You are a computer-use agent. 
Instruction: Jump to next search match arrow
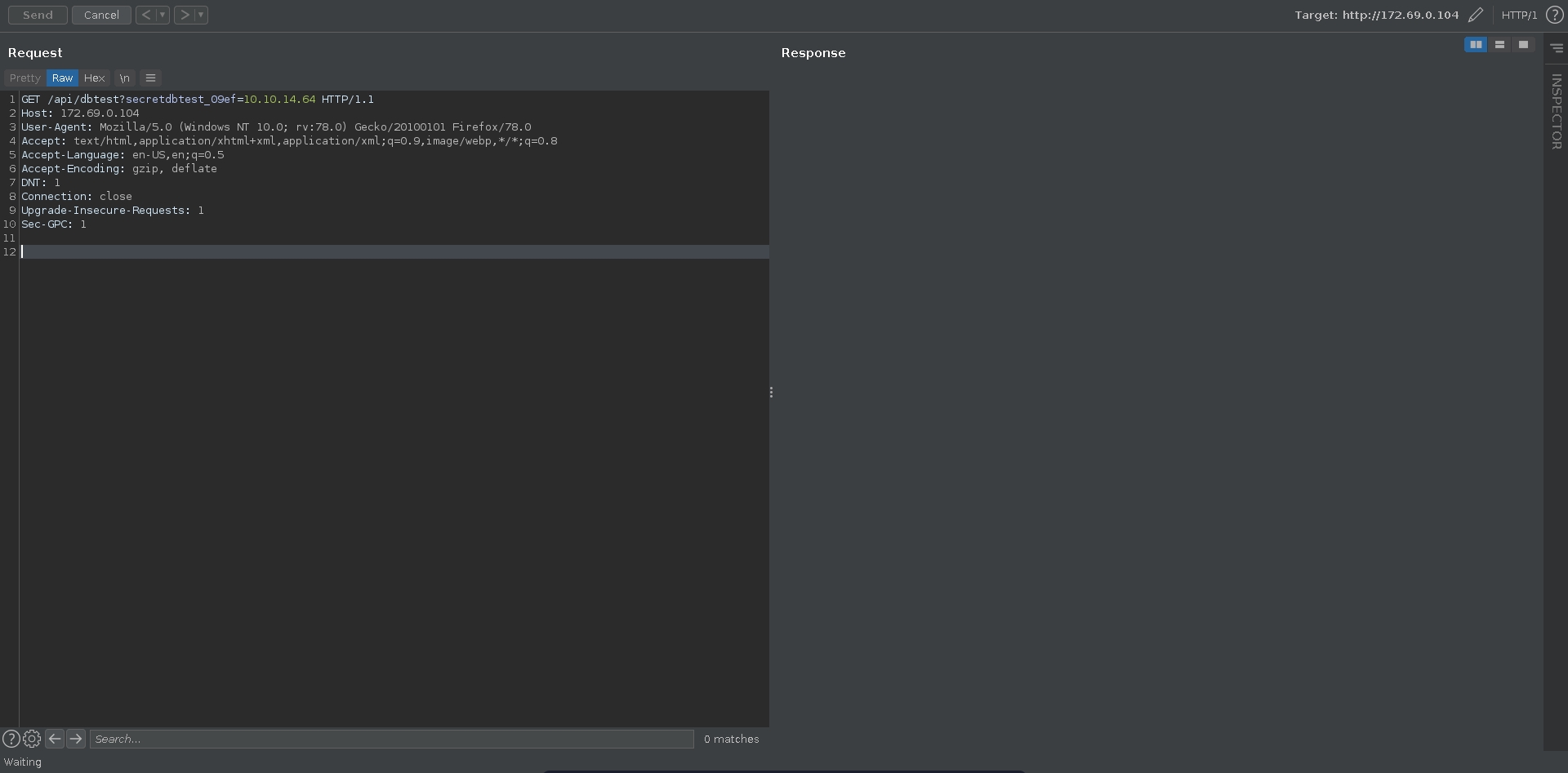point(76,739)
